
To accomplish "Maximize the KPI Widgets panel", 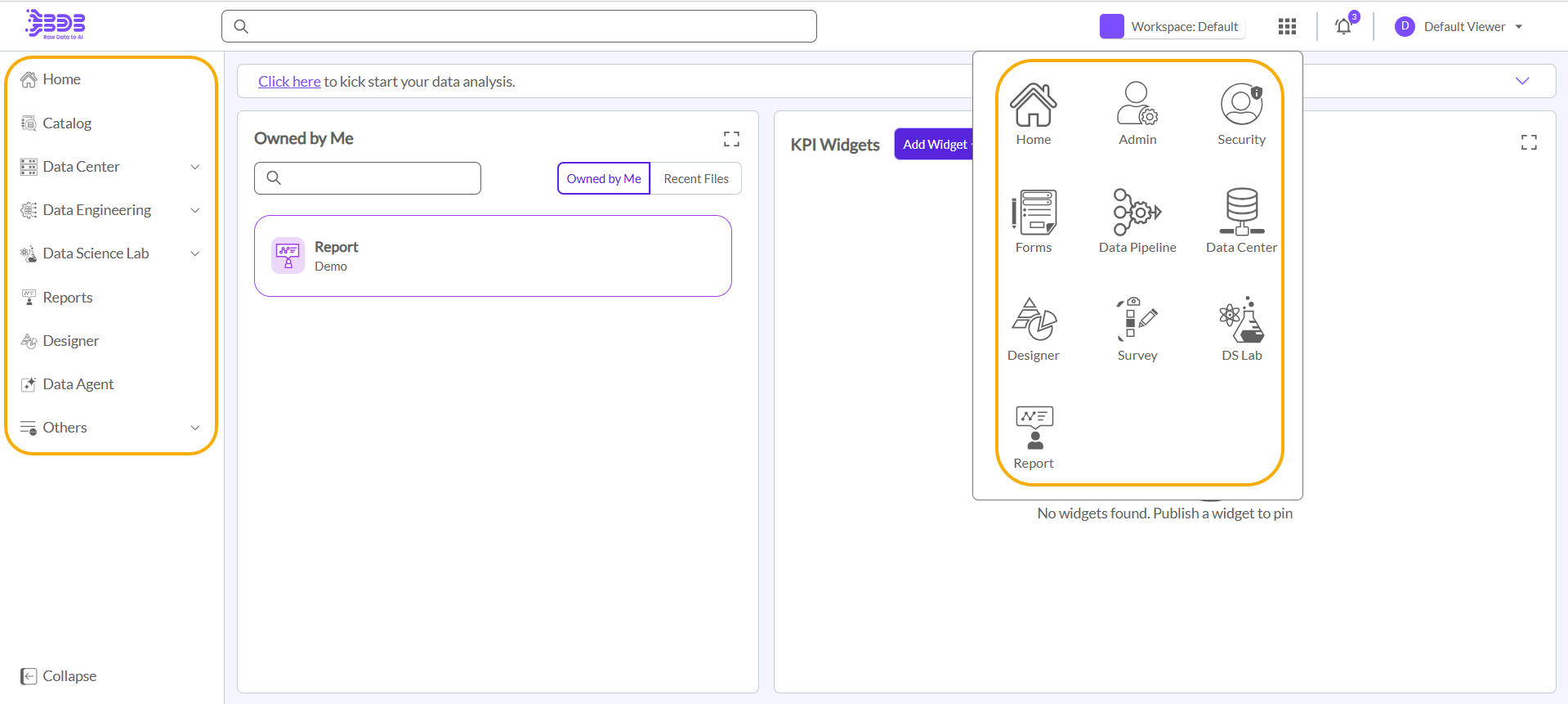I will 1528,143.
